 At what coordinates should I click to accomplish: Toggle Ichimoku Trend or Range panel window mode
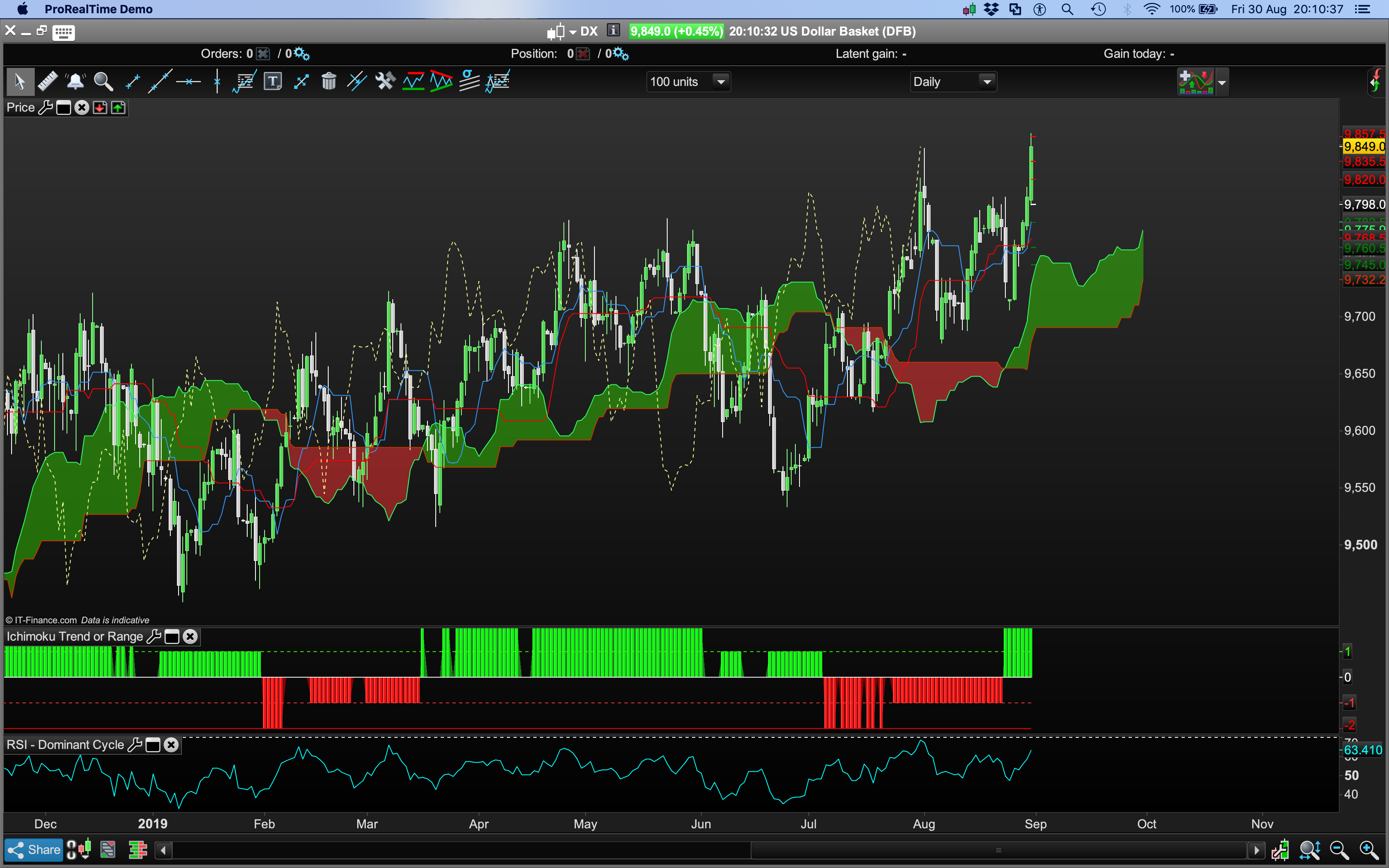click(x=172, y=637)
